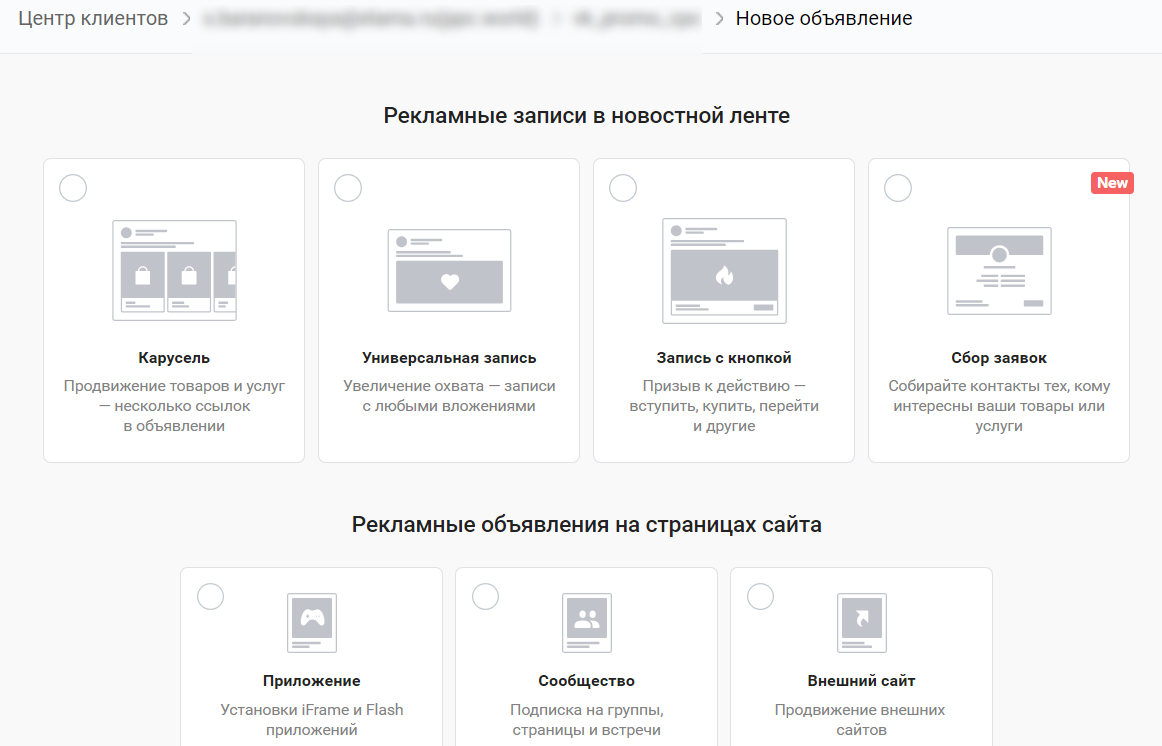1162x746 pixels.
Task: Select the Сообщество radio button
Action: pos(485,596)
